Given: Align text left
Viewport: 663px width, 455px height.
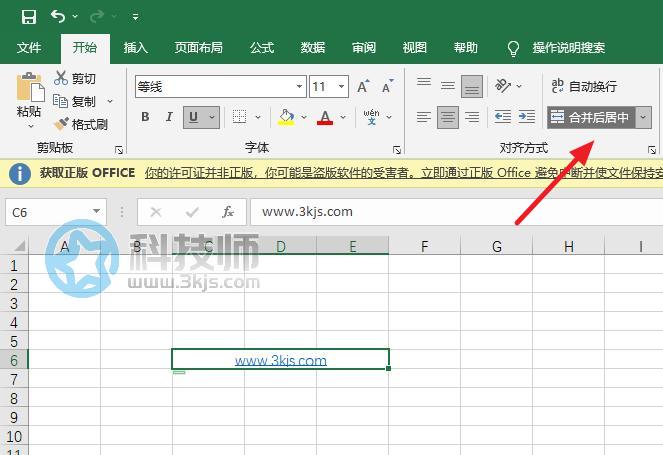Looking at the screenshot, I should [x=424, y=117].
